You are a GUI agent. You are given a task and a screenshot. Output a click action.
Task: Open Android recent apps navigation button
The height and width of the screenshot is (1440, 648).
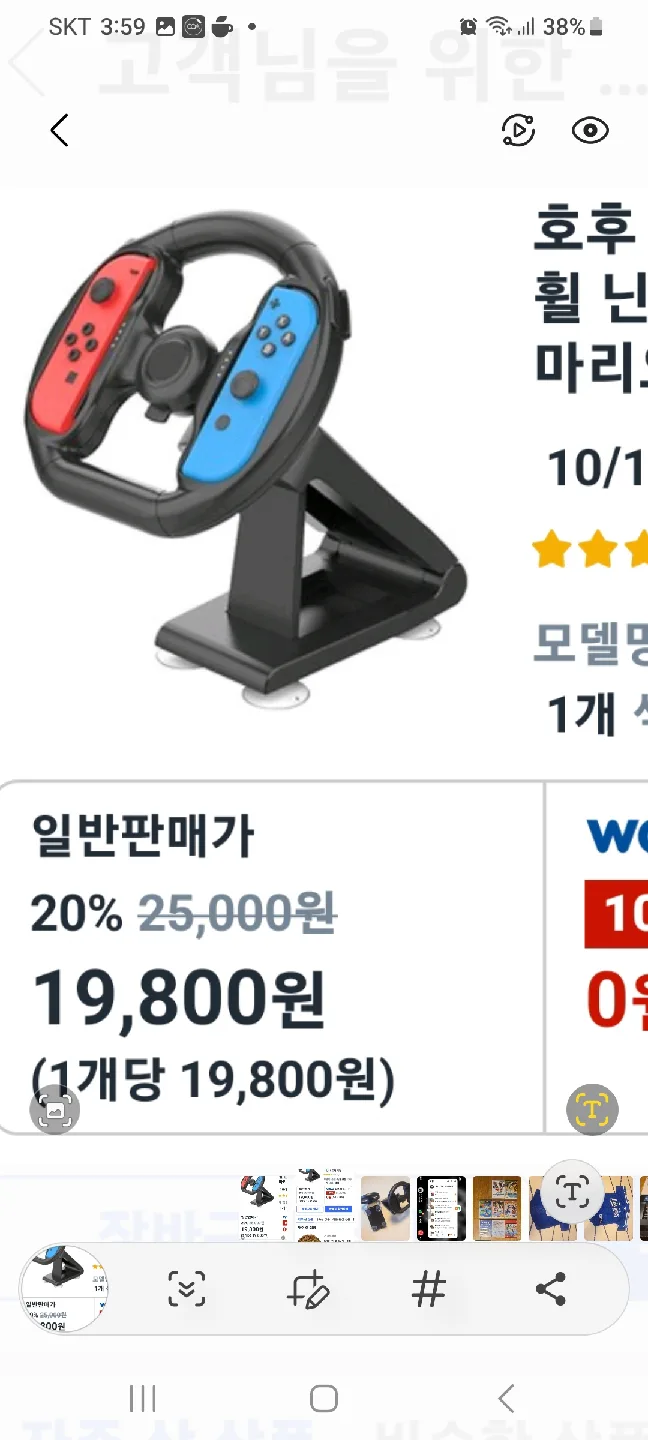point(143,1398)
